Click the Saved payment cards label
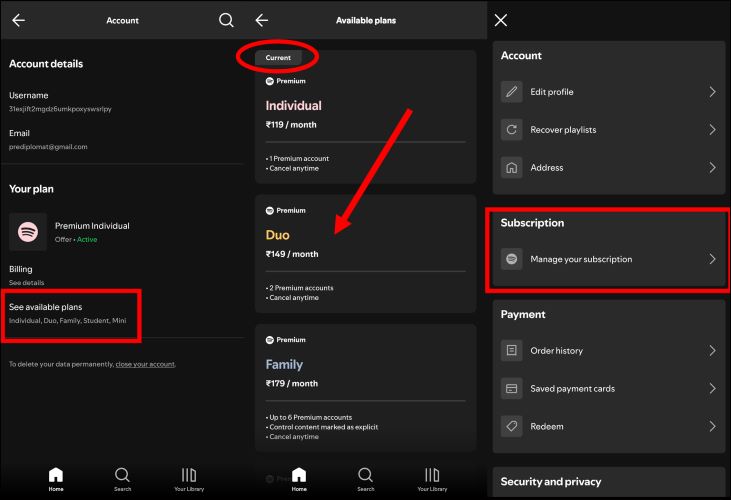 572,388
